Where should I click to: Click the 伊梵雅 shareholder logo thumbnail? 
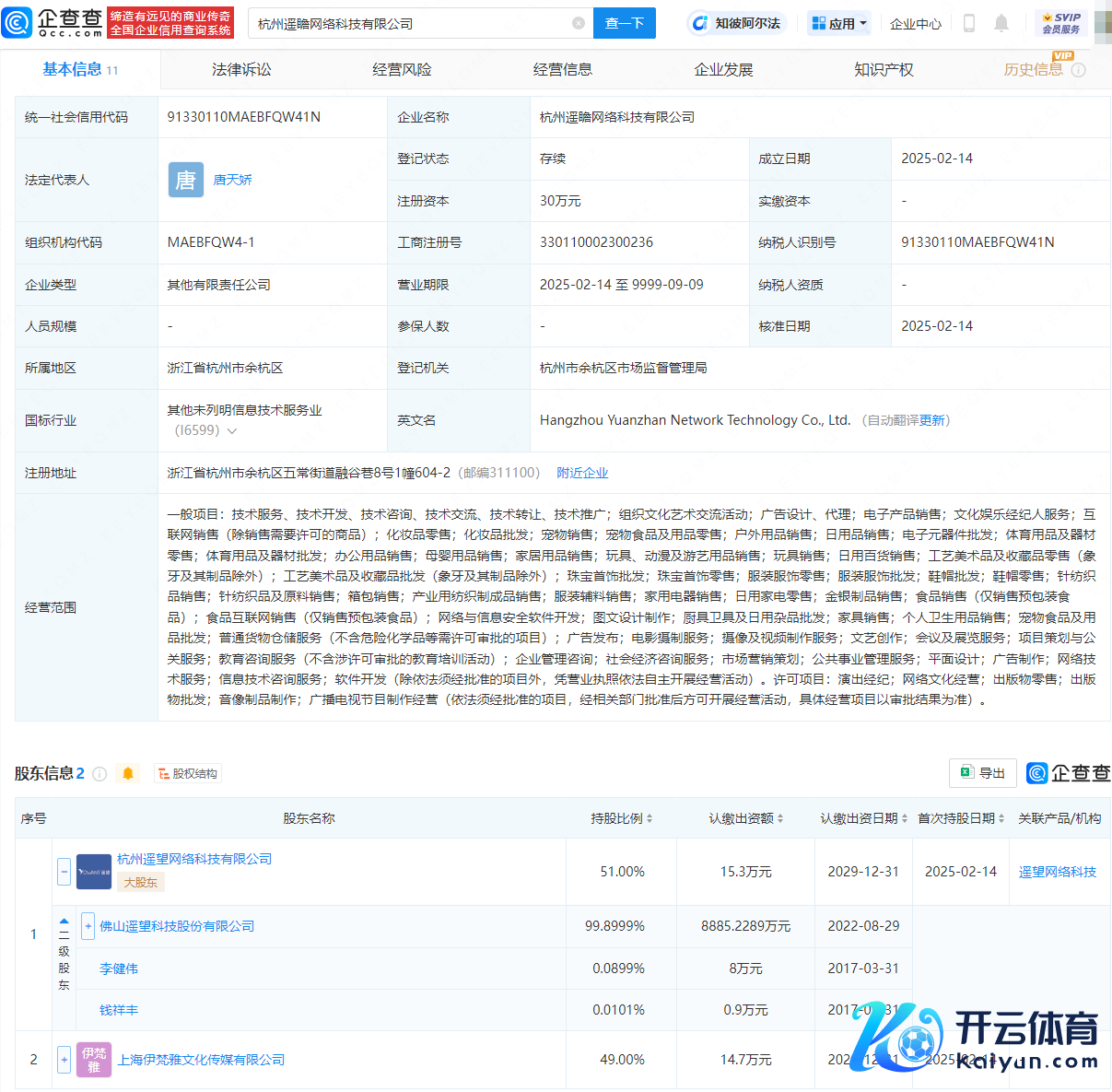pyautogui.click(x=94, y=1060)
